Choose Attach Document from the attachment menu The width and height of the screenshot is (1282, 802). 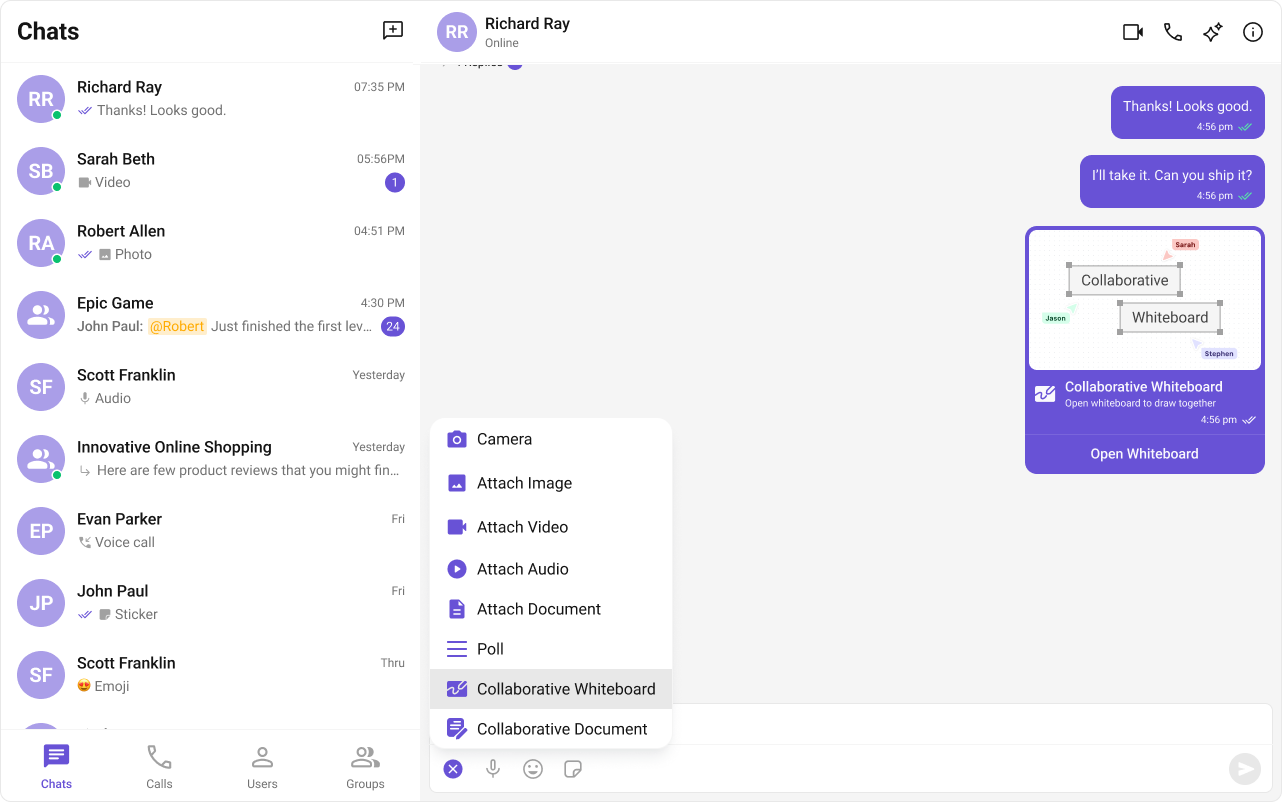click(537, 608)
